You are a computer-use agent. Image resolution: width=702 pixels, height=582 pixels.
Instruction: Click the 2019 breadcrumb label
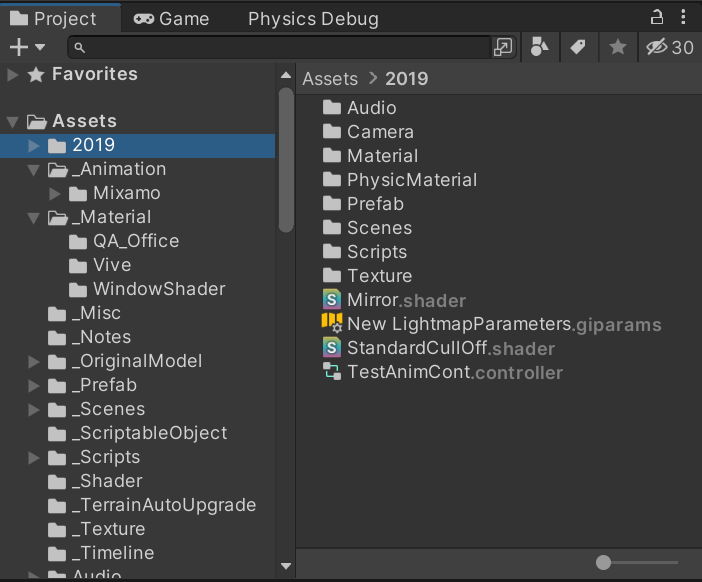point(407,79)
